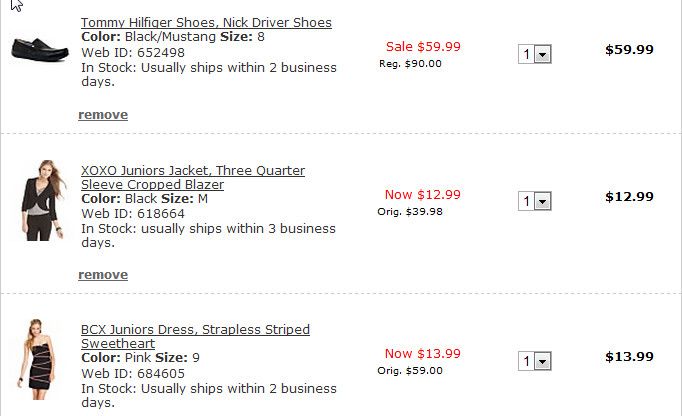Click the Orig. $59.00 original price
This screenshot has height=416, width=682.
point(409,371)
